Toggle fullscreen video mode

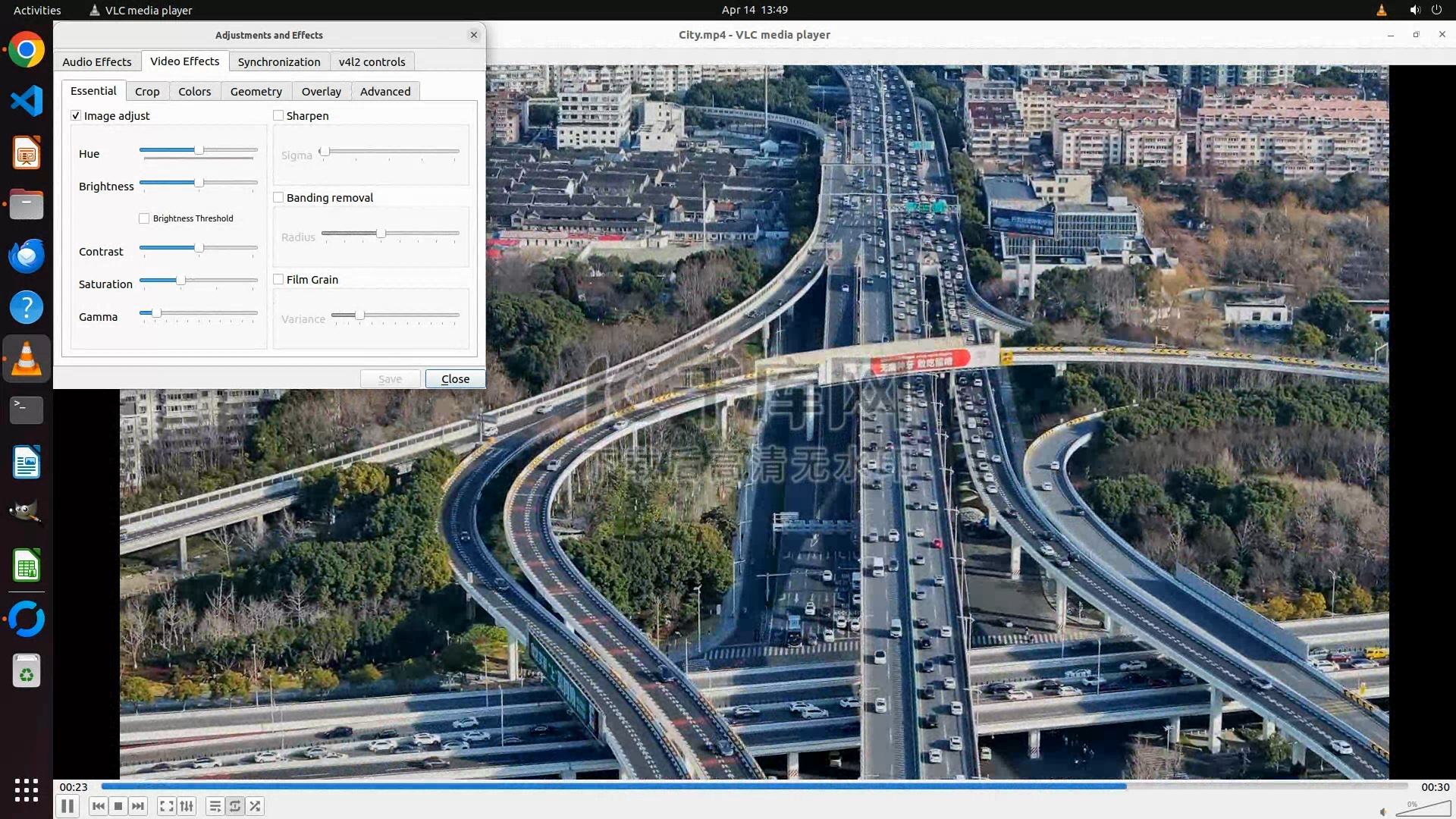coord(167,806)
